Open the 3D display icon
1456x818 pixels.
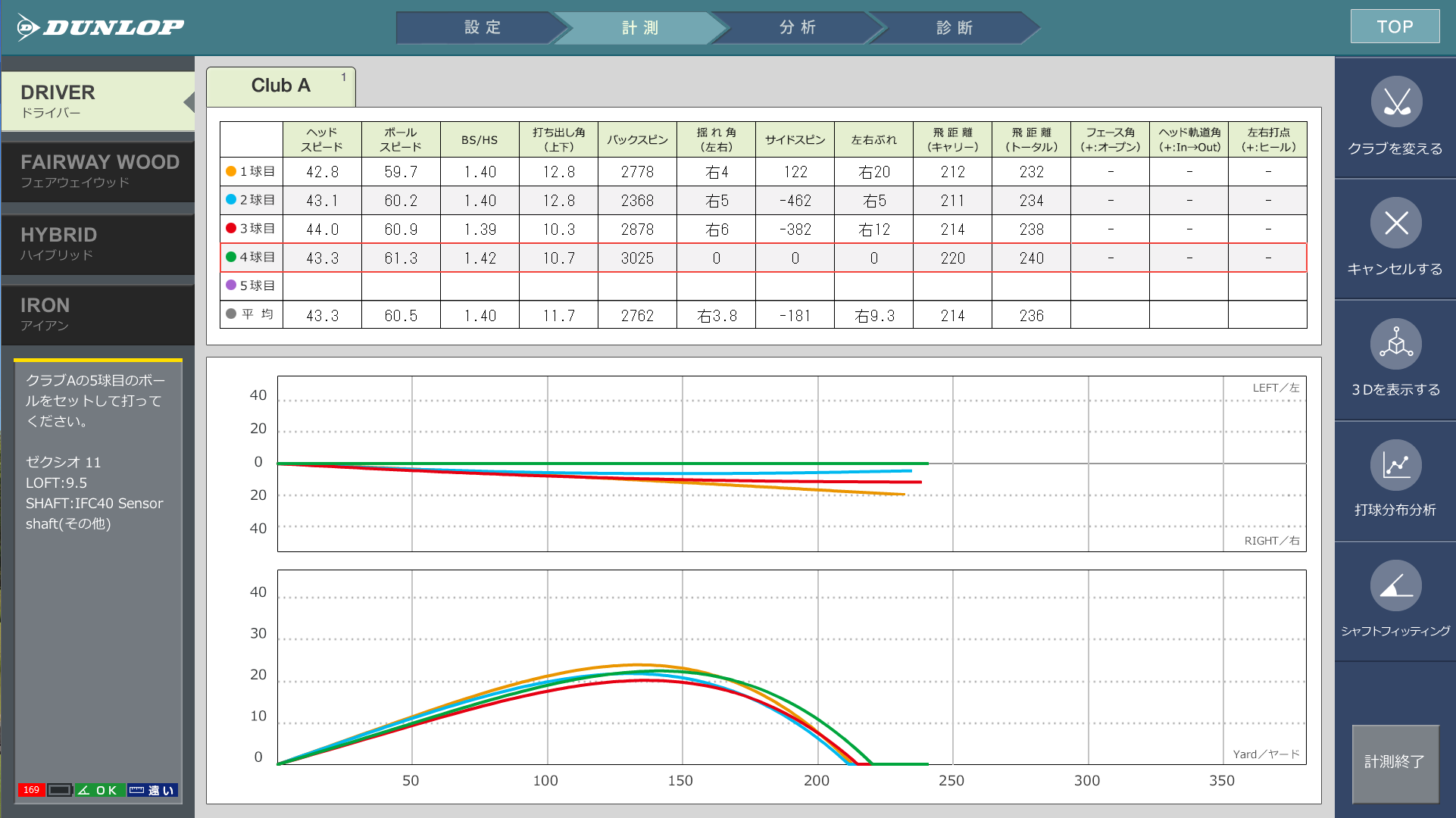pos(1395,344)
